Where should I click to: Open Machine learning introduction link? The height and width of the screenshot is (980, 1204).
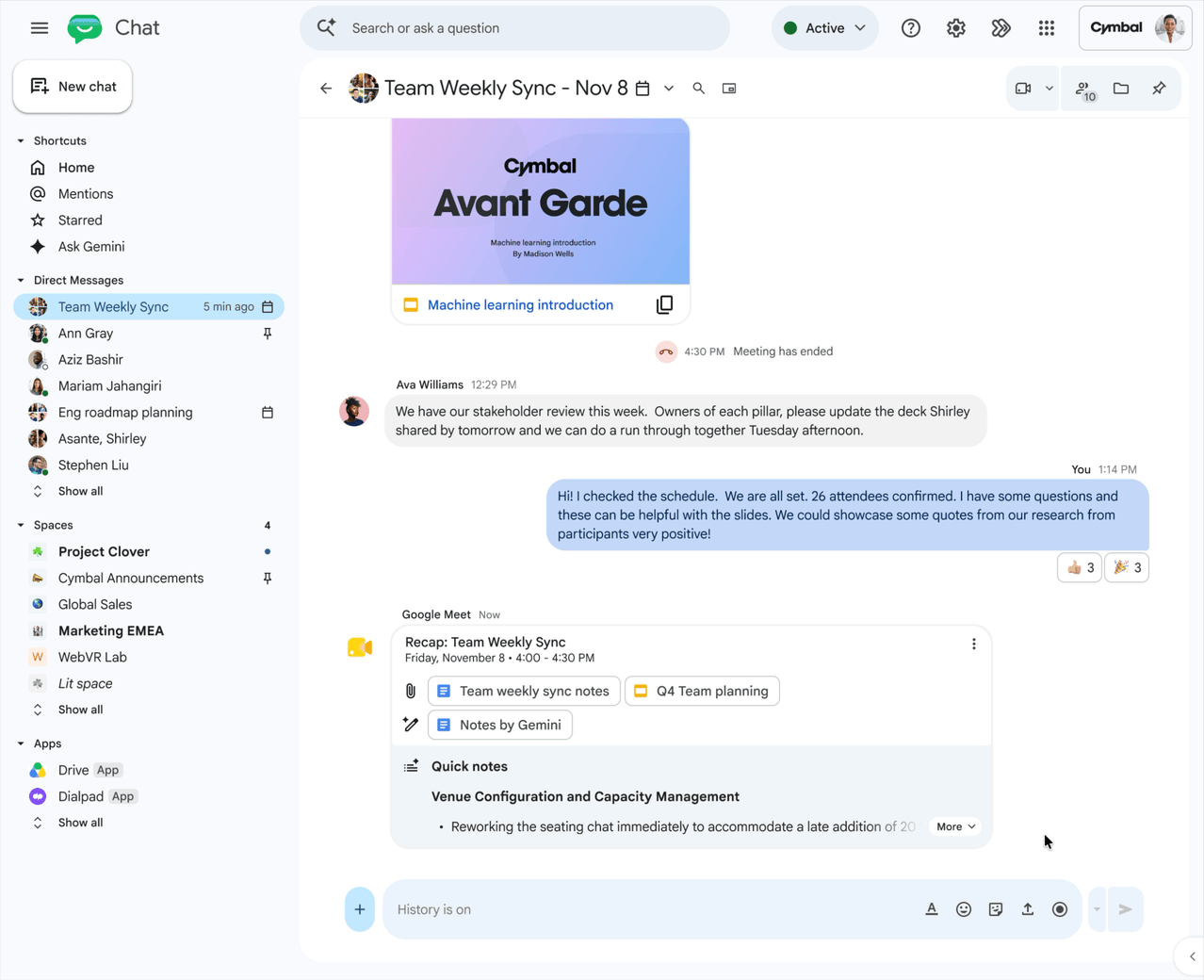pyautogui.click(x=520, y=305)
